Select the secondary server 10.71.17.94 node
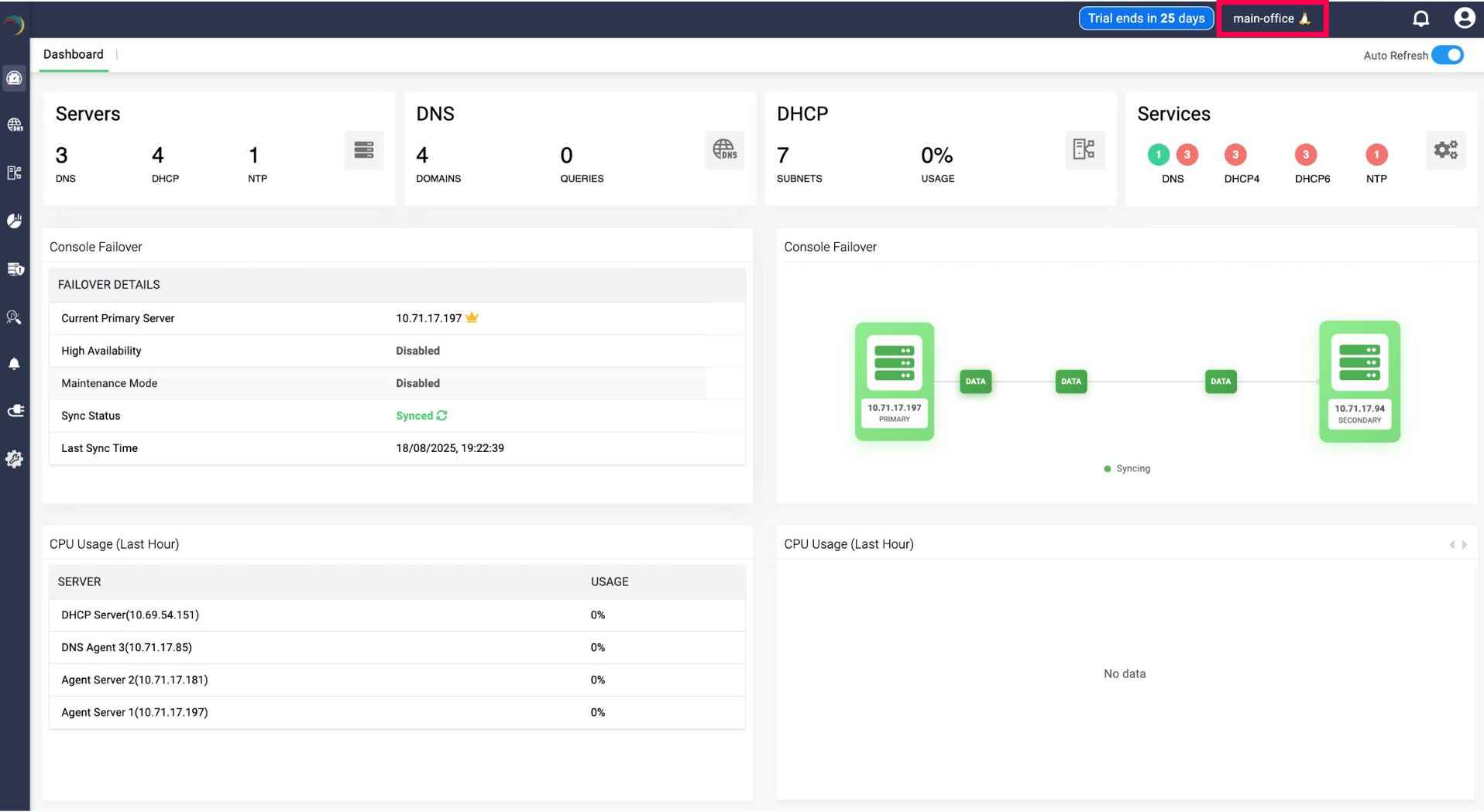Screen dimensions: 1484x812 click(1359, 382)
